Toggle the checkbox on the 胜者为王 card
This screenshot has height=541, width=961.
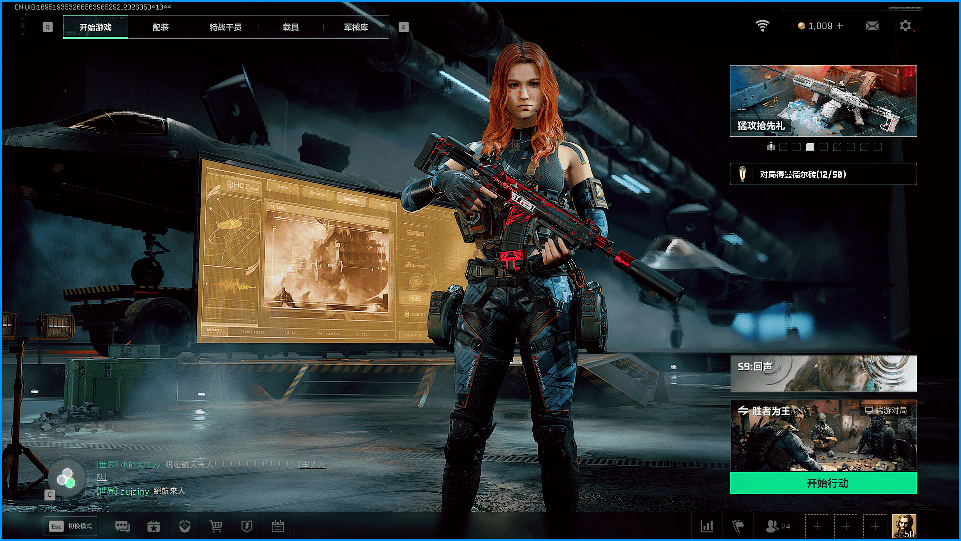click(x=868, y=410)
